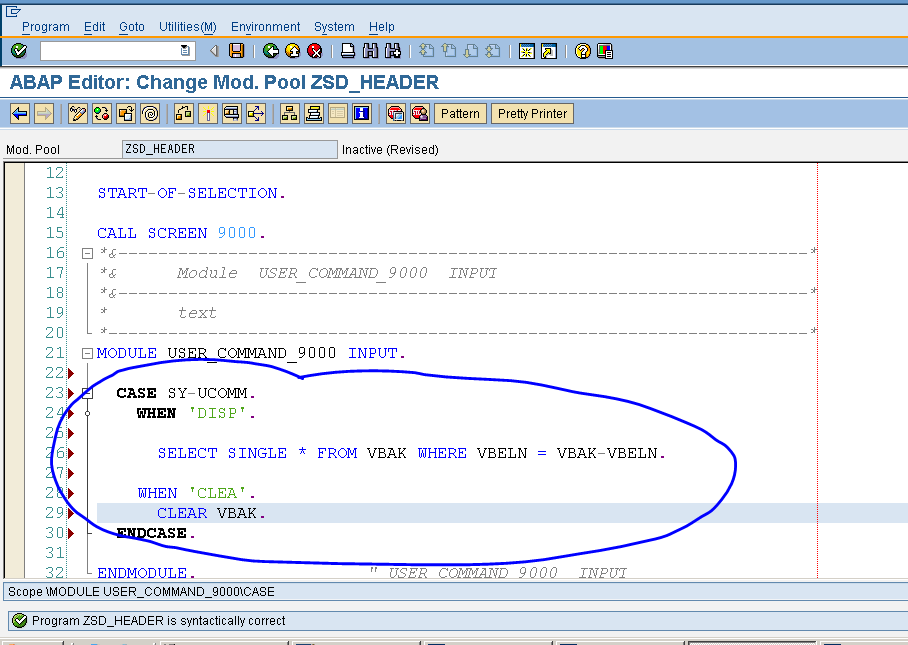The width and height of the screenshot is (908, 645).
Task: Open the command field dropdown
Action: pyautogui.click(x=185, y=51)
